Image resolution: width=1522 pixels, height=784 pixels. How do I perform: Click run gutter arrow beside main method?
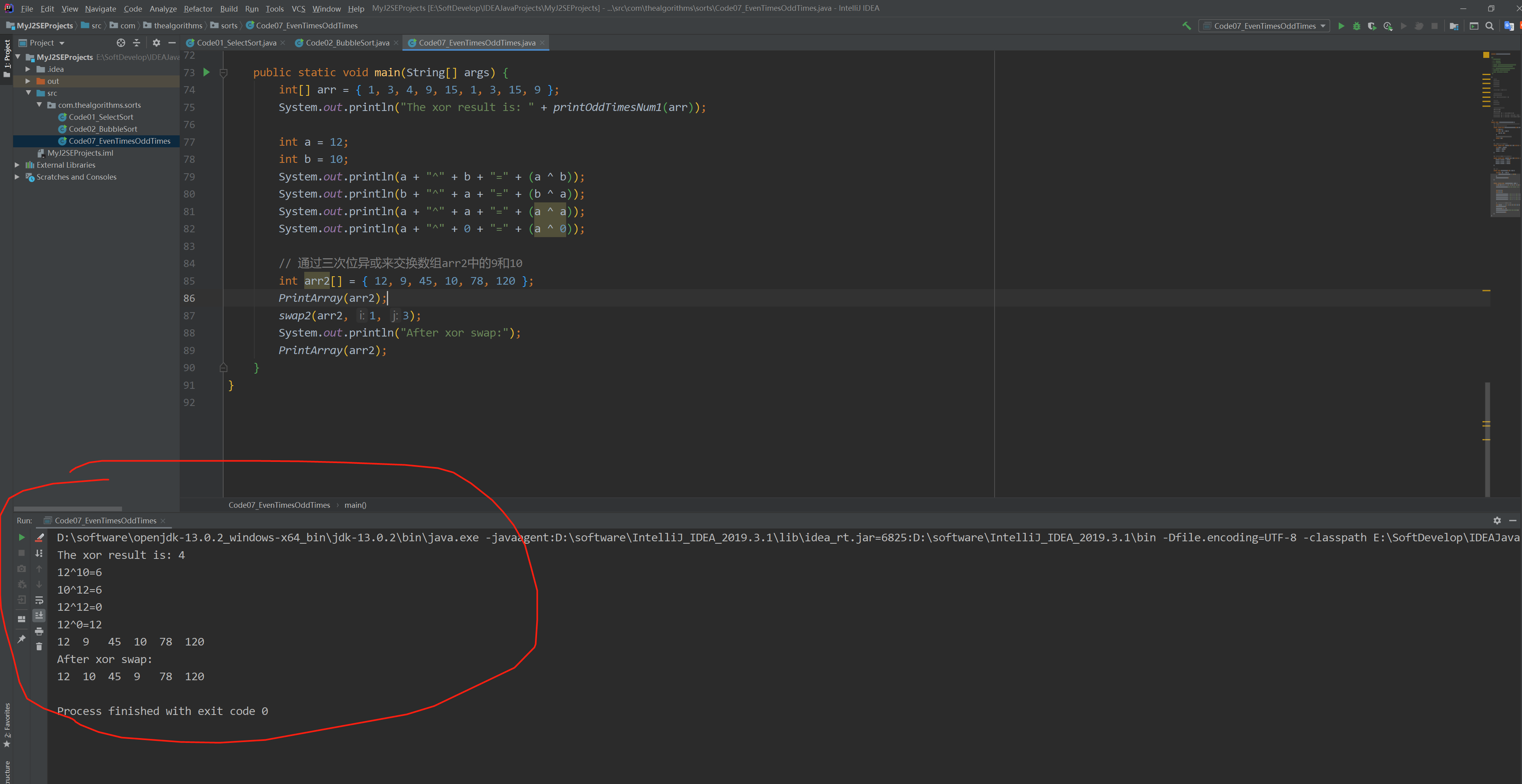(206, 72)
